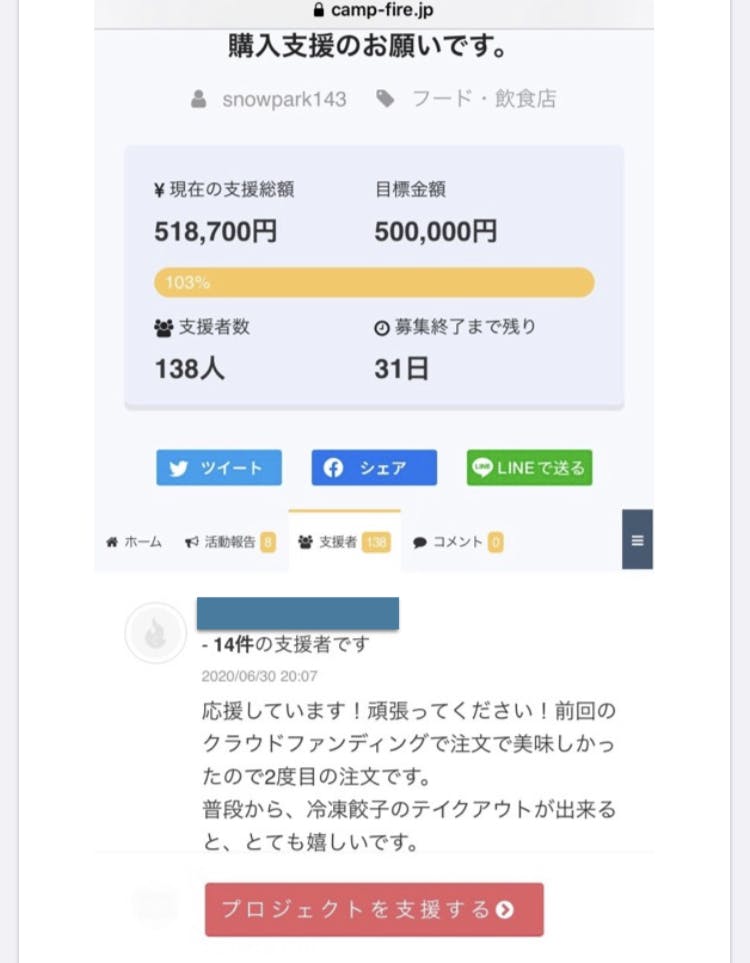The width and height of the screenshot is (750, 963).
Task: Click the 103% funding progress bar
Action: coord(374,282)
